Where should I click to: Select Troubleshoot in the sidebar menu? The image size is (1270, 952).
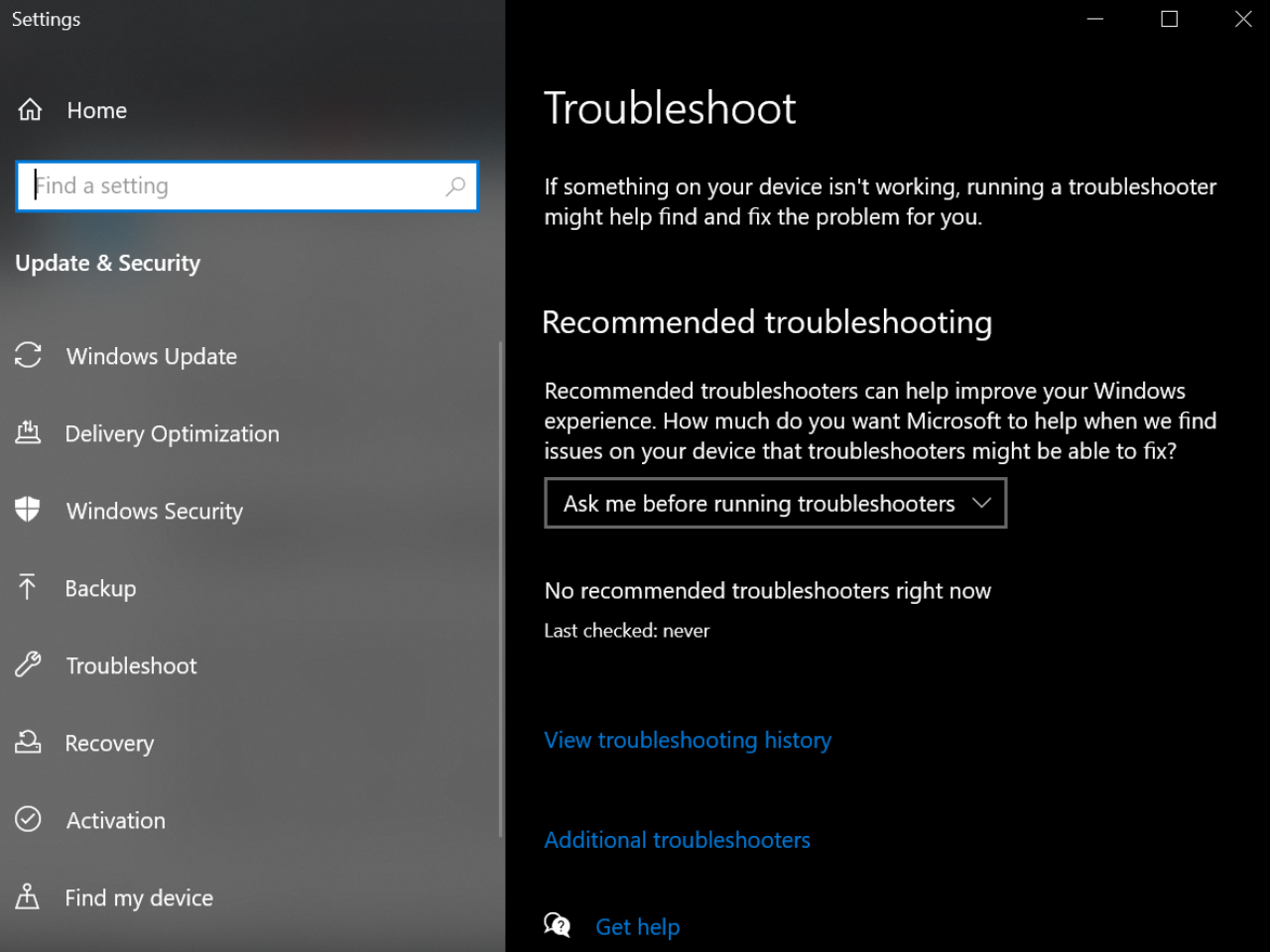(130, 665)
